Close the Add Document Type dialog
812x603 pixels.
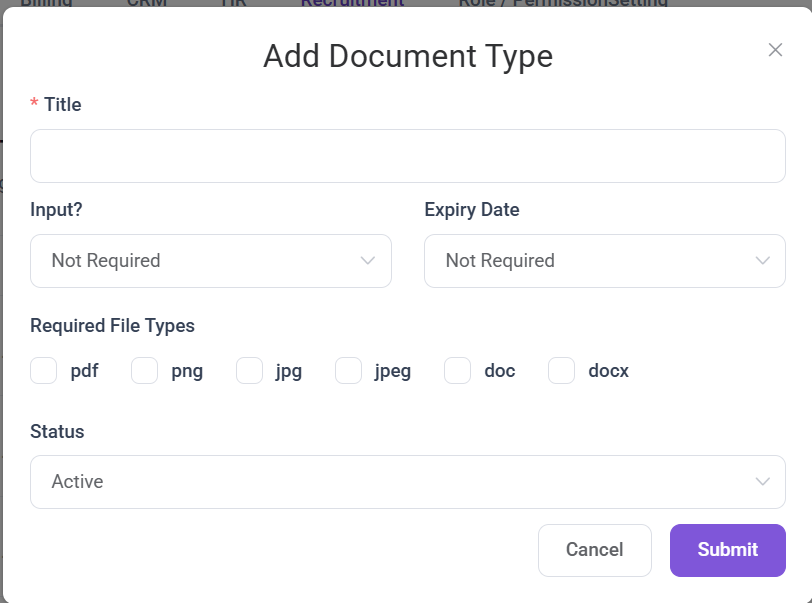click(775, 50)
